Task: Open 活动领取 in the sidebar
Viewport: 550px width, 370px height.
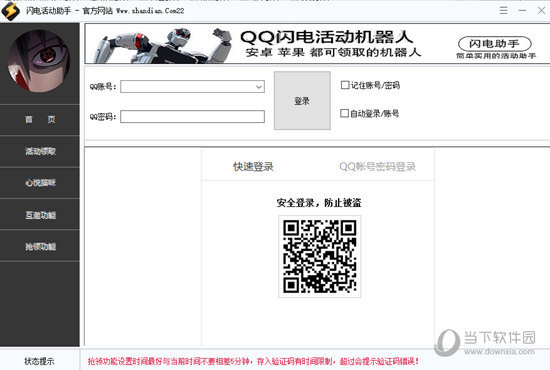Action: (40, 151)
